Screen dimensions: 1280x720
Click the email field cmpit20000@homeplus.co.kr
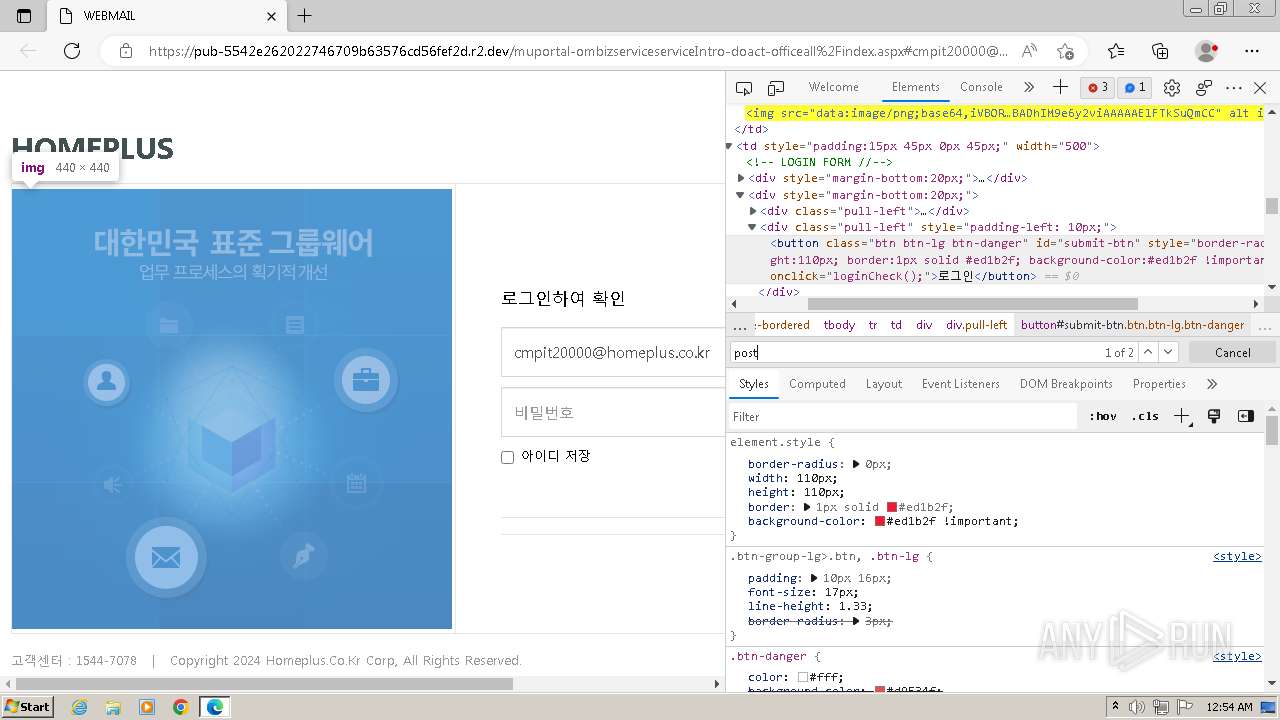tap(612, 352)
